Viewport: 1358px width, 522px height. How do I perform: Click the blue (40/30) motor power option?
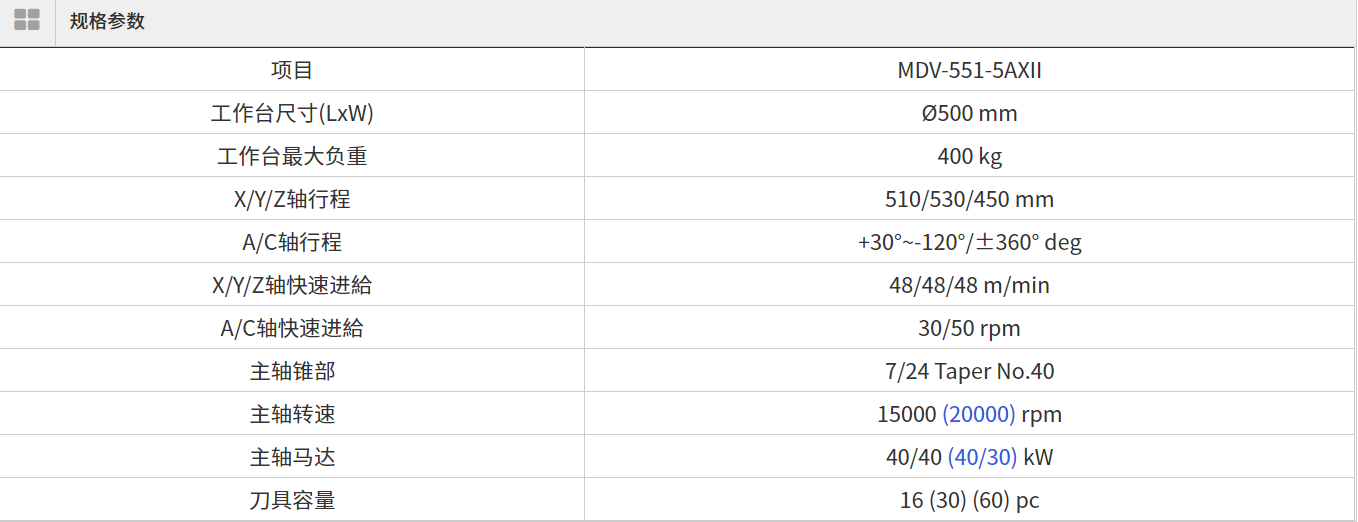pos(981,457)
